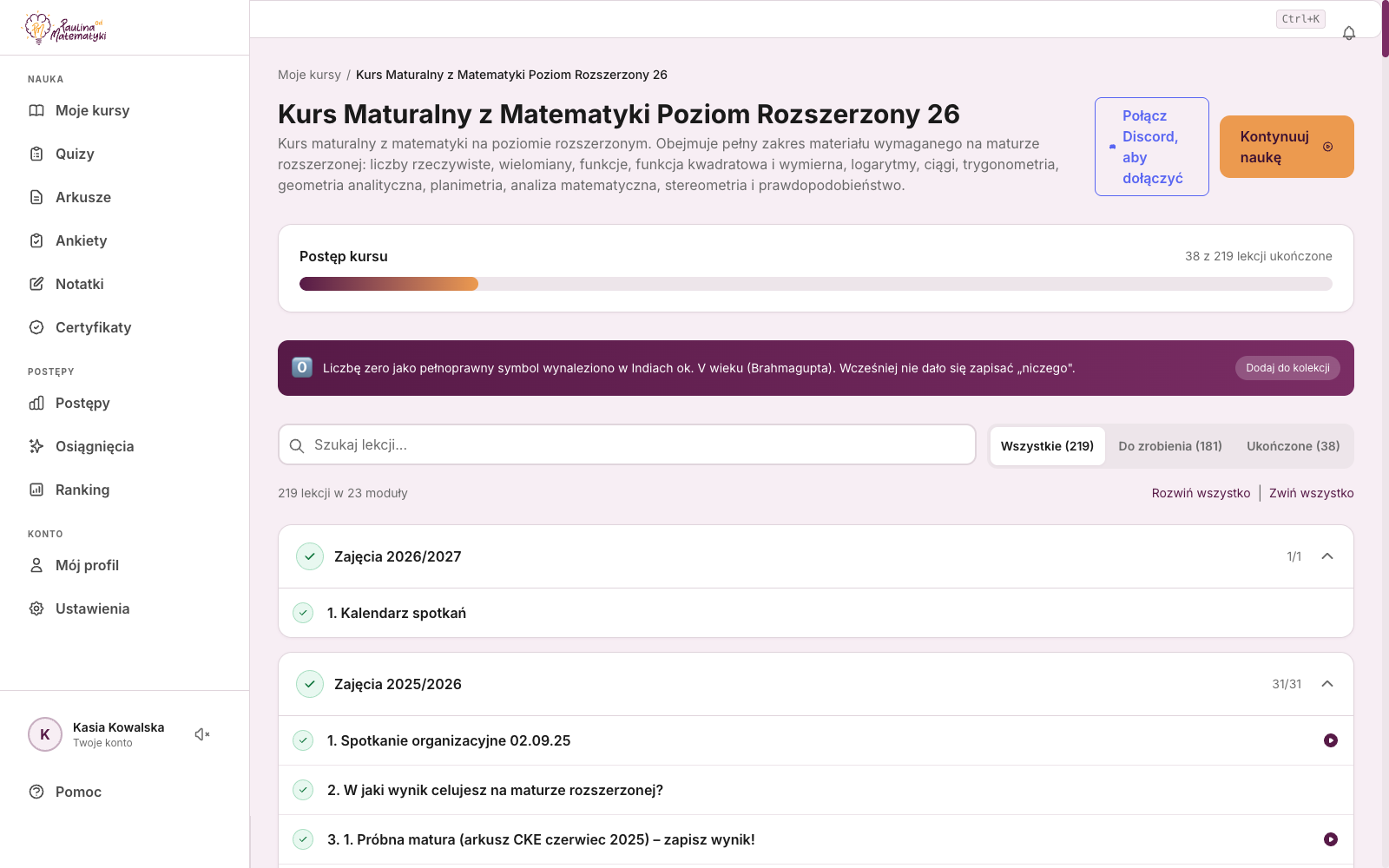The height and width of the screenshot is (868, 1389).
Task: Click Moje kursy breadcrumb link
Action: point(309,75)
